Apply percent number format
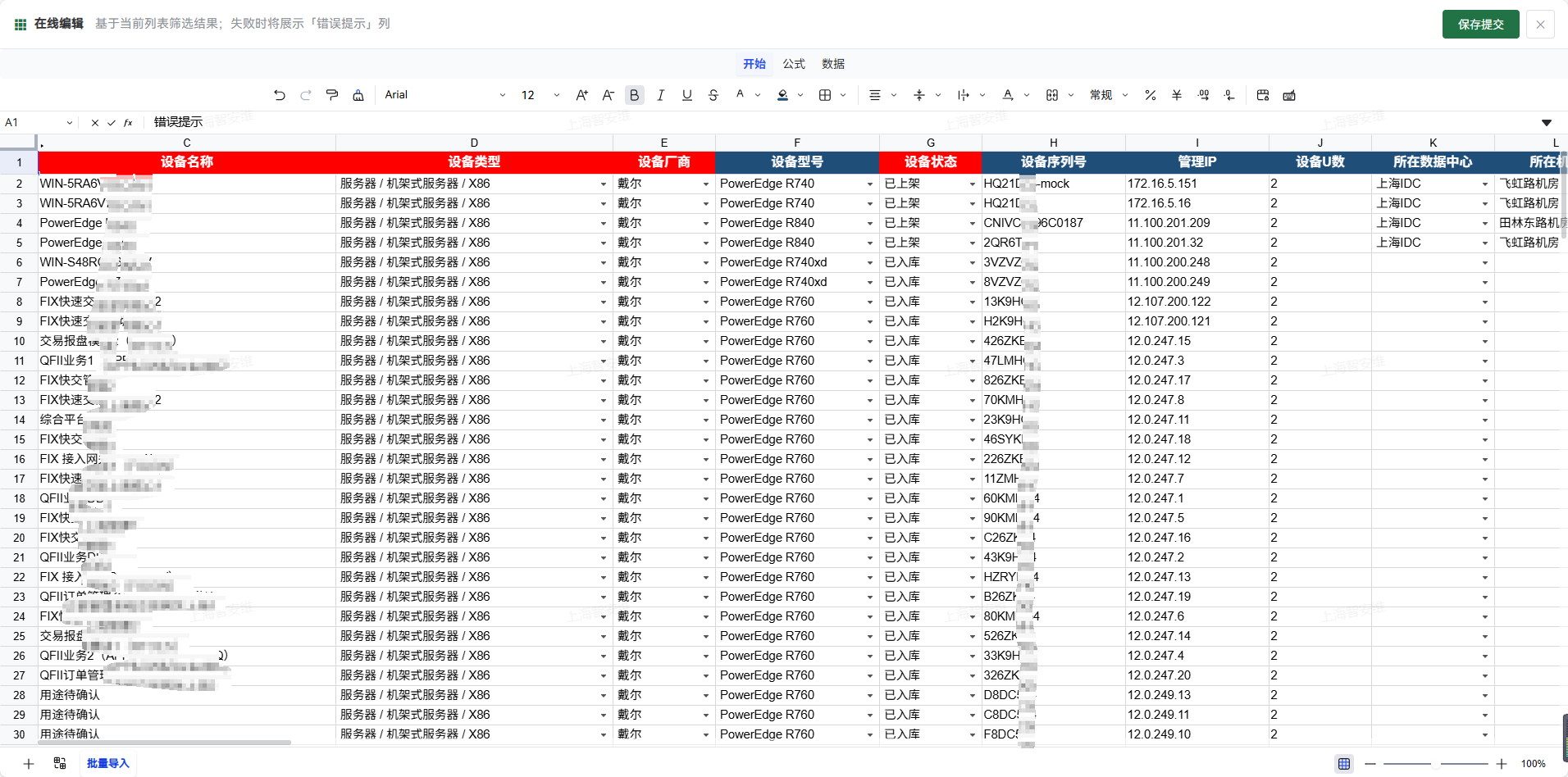1568x777 pixels. [1151, 95]
